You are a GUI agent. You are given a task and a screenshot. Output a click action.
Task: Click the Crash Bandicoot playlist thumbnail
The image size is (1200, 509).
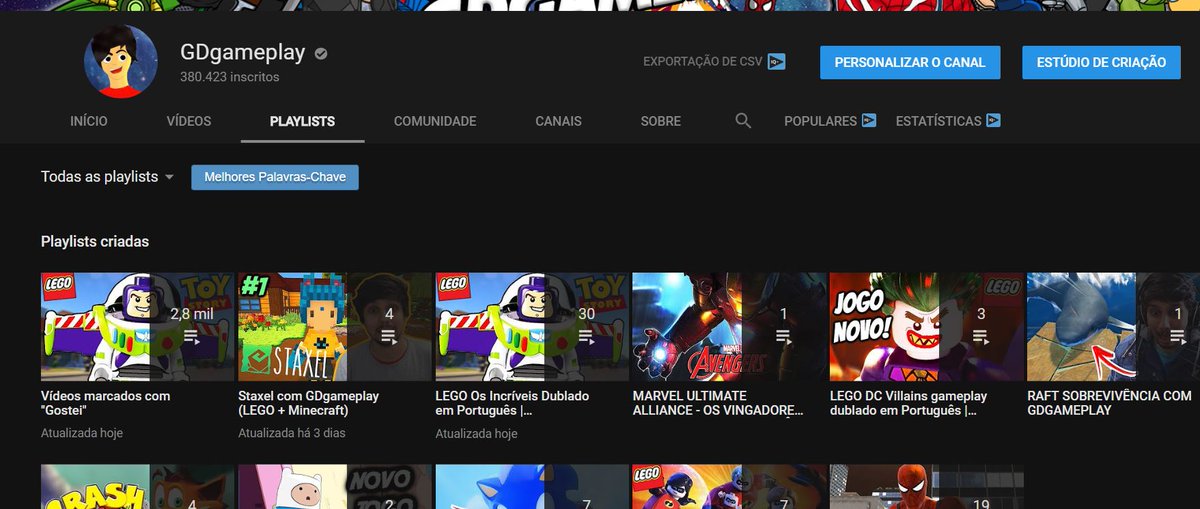pyautogui.click(x=138, y=486)
